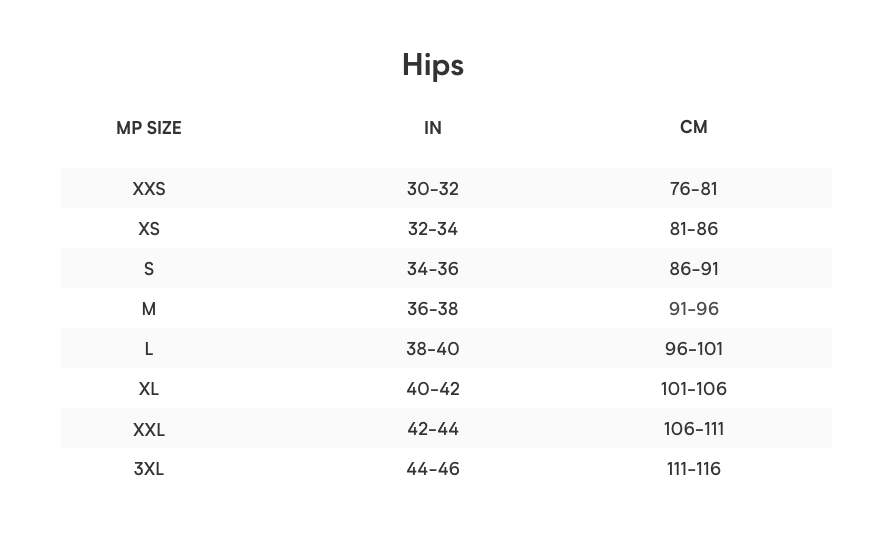Select the 3XL size label
The image size is (893, 535).
[x=149, y=469]
